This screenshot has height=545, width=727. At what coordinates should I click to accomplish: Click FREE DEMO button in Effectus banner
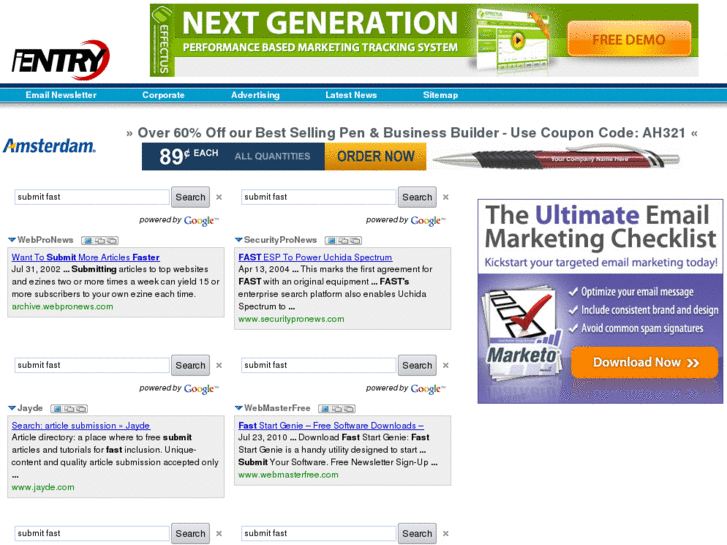click(629, 39)
